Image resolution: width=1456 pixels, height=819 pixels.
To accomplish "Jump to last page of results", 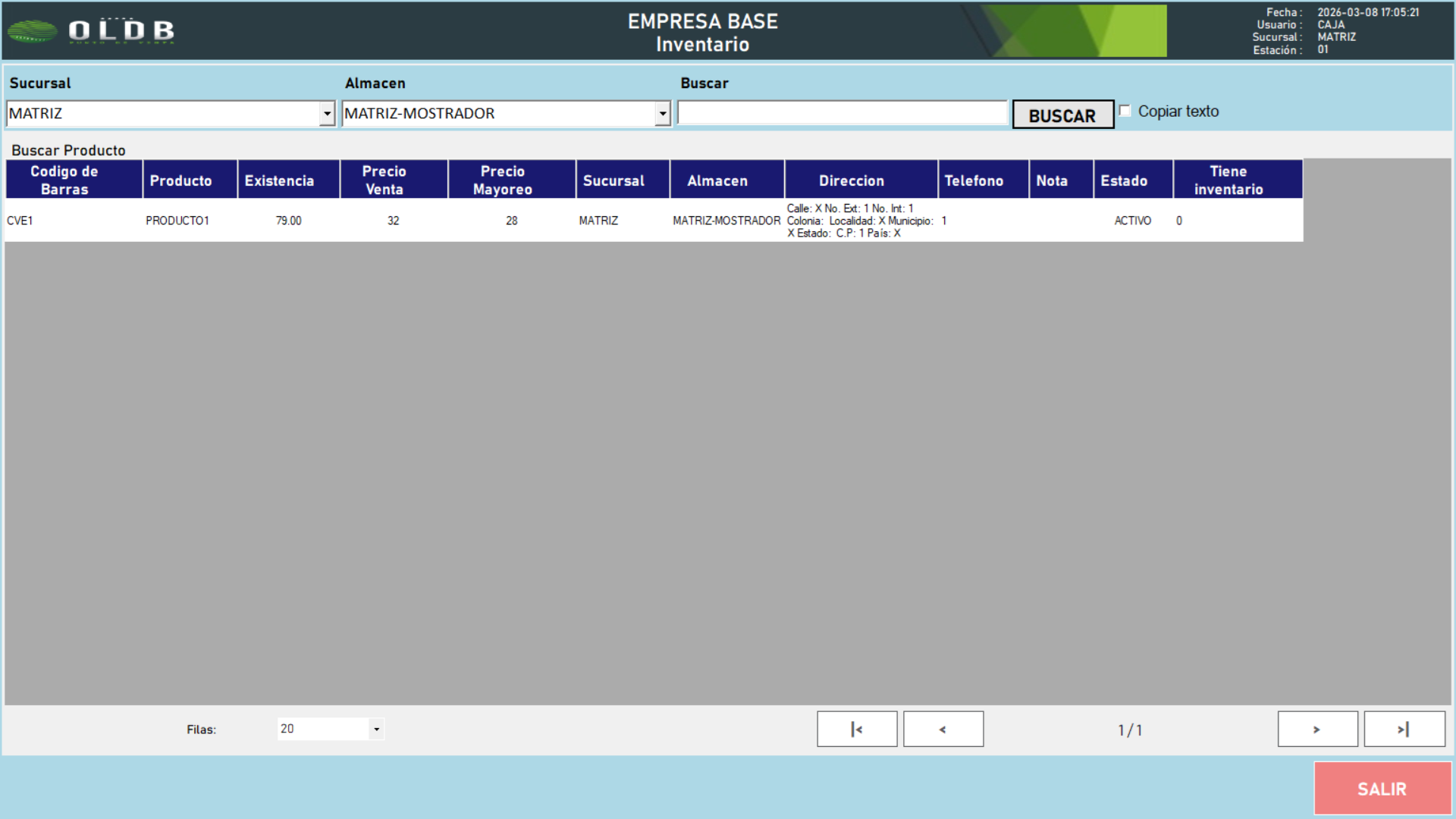I will pyautogui.click(x=1404, y=729).
